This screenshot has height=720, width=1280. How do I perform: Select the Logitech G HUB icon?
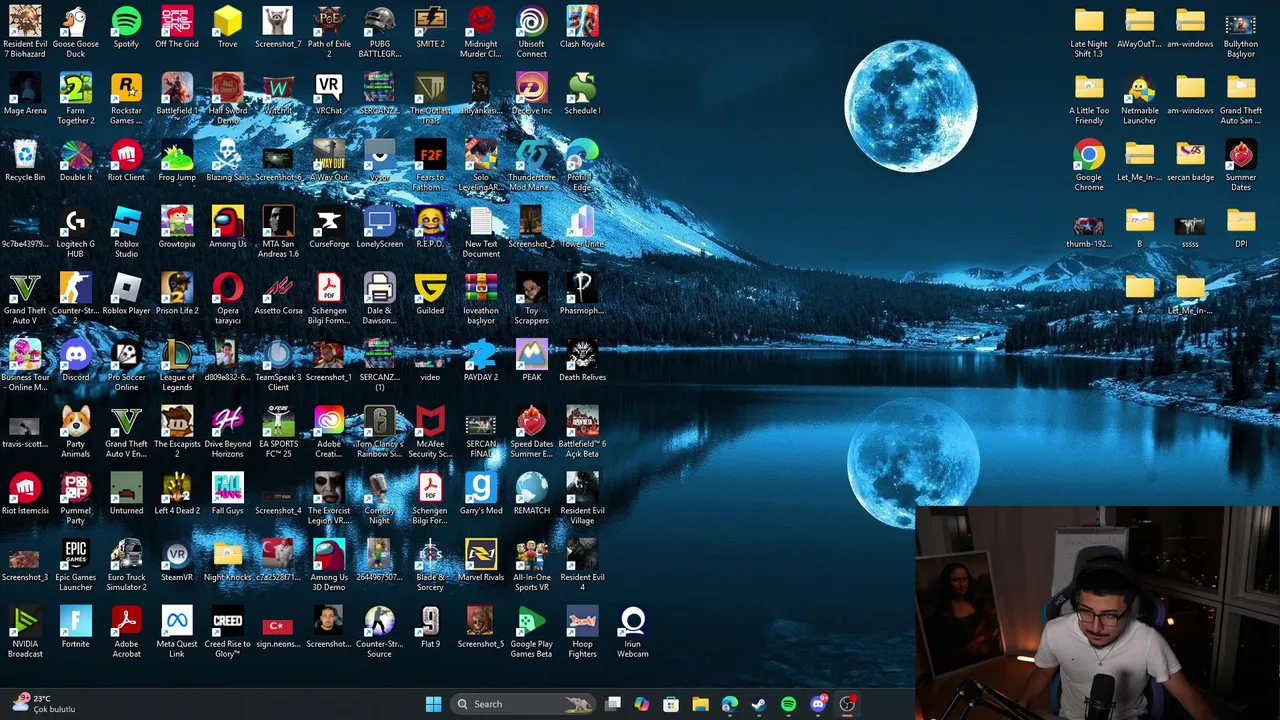pyautogui.click(x=76, y=232)
